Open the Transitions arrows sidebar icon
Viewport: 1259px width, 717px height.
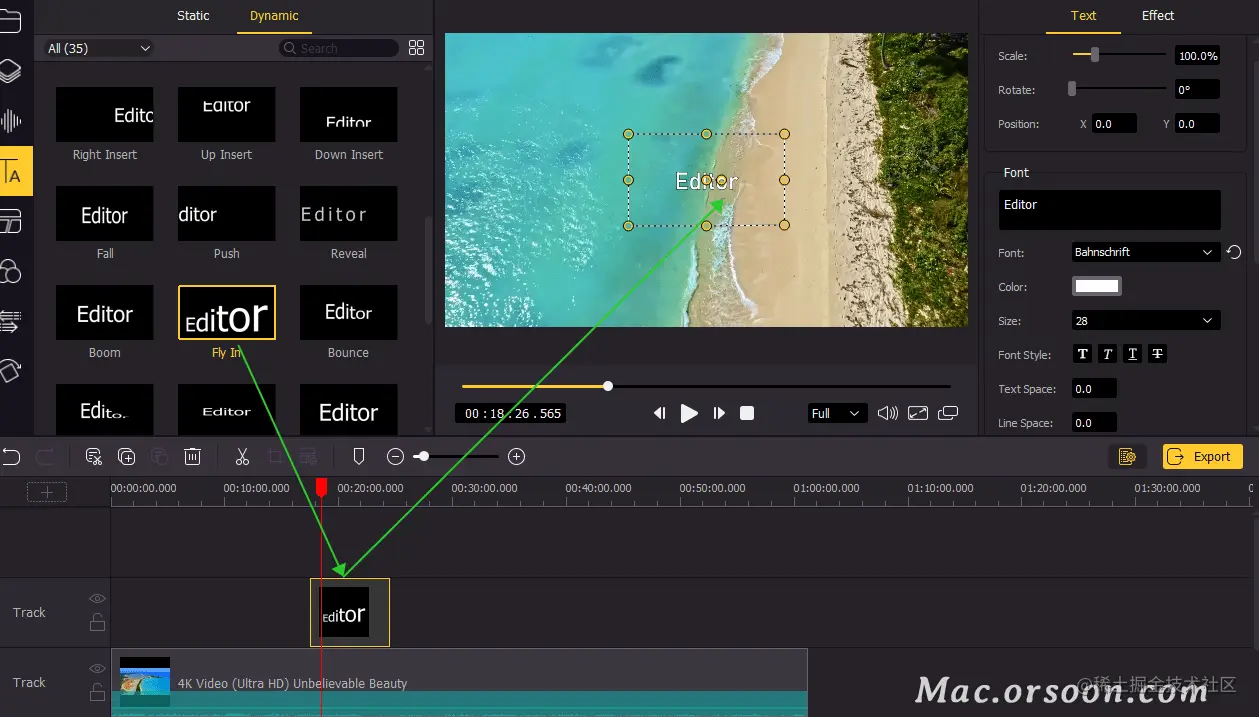click(x=10, y=321)
